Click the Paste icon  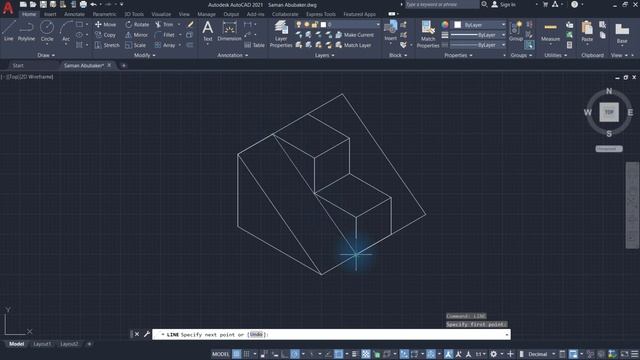click(587, 31)
